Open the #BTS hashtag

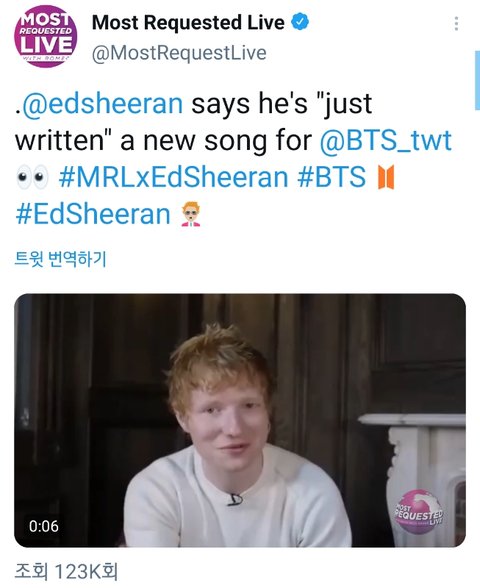(332, 177)
